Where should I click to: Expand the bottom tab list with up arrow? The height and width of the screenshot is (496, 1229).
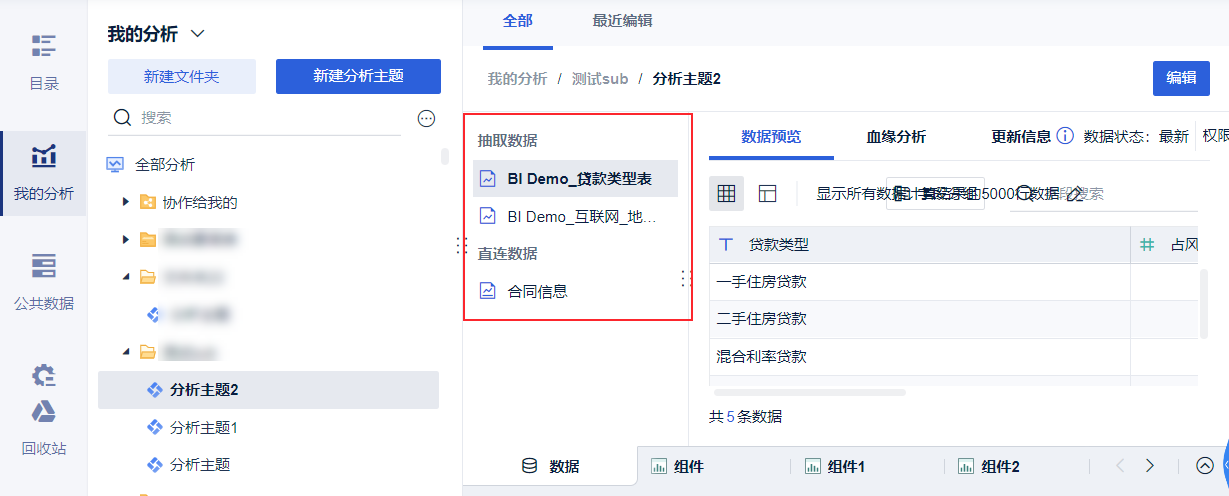pos(1205,466)
